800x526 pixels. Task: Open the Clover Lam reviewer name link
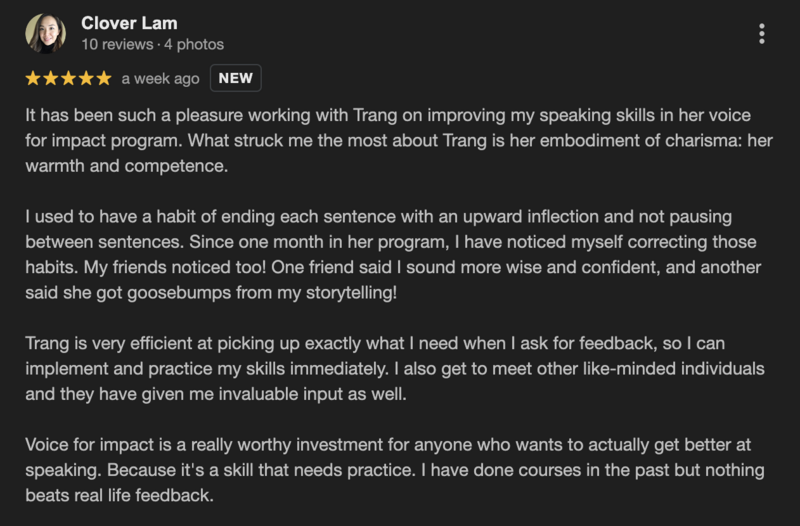click(x=128, y=23)
